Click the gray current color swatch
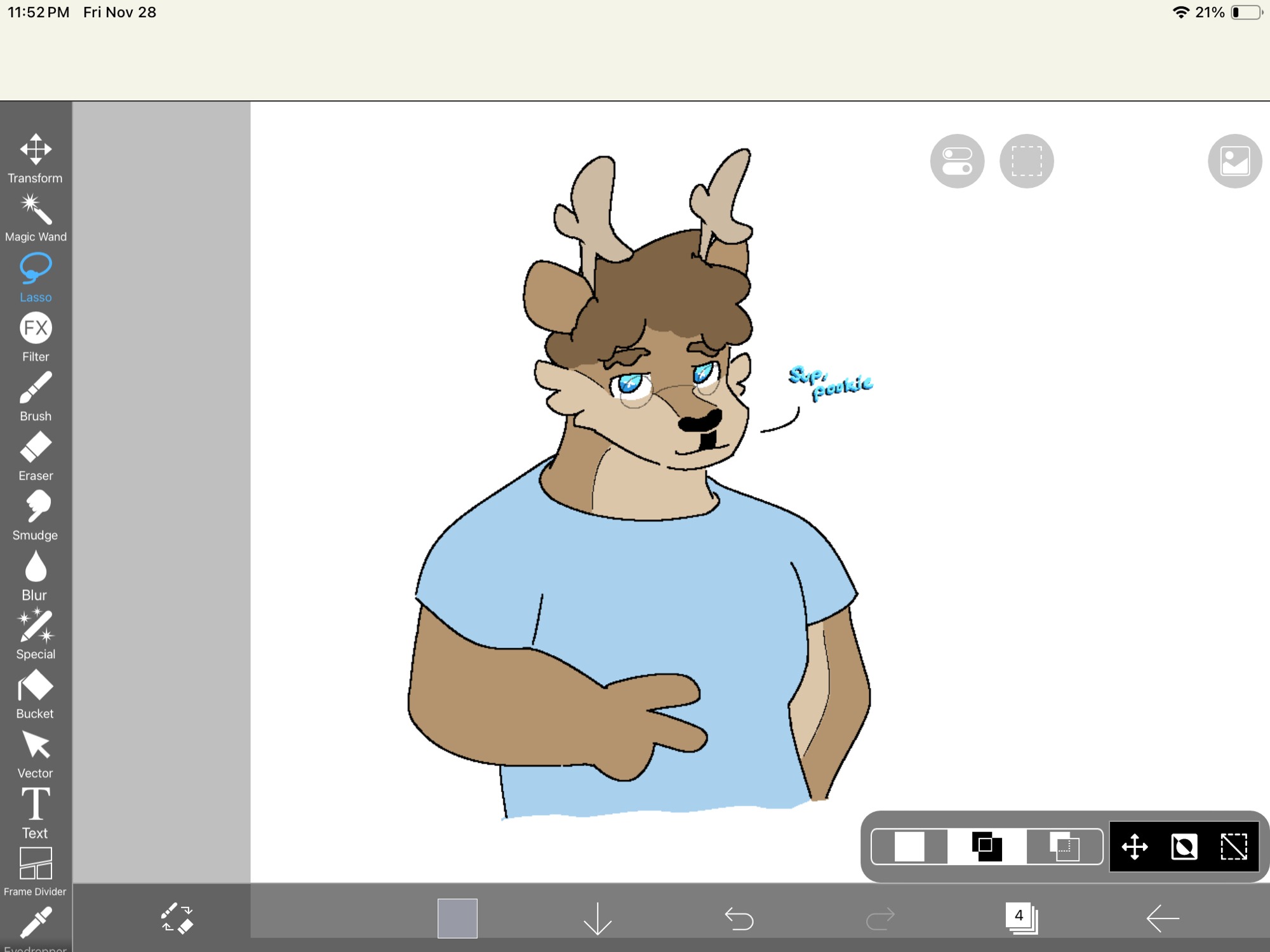The height and width of the screenshot is (952, 1270). tap(457, 918)
